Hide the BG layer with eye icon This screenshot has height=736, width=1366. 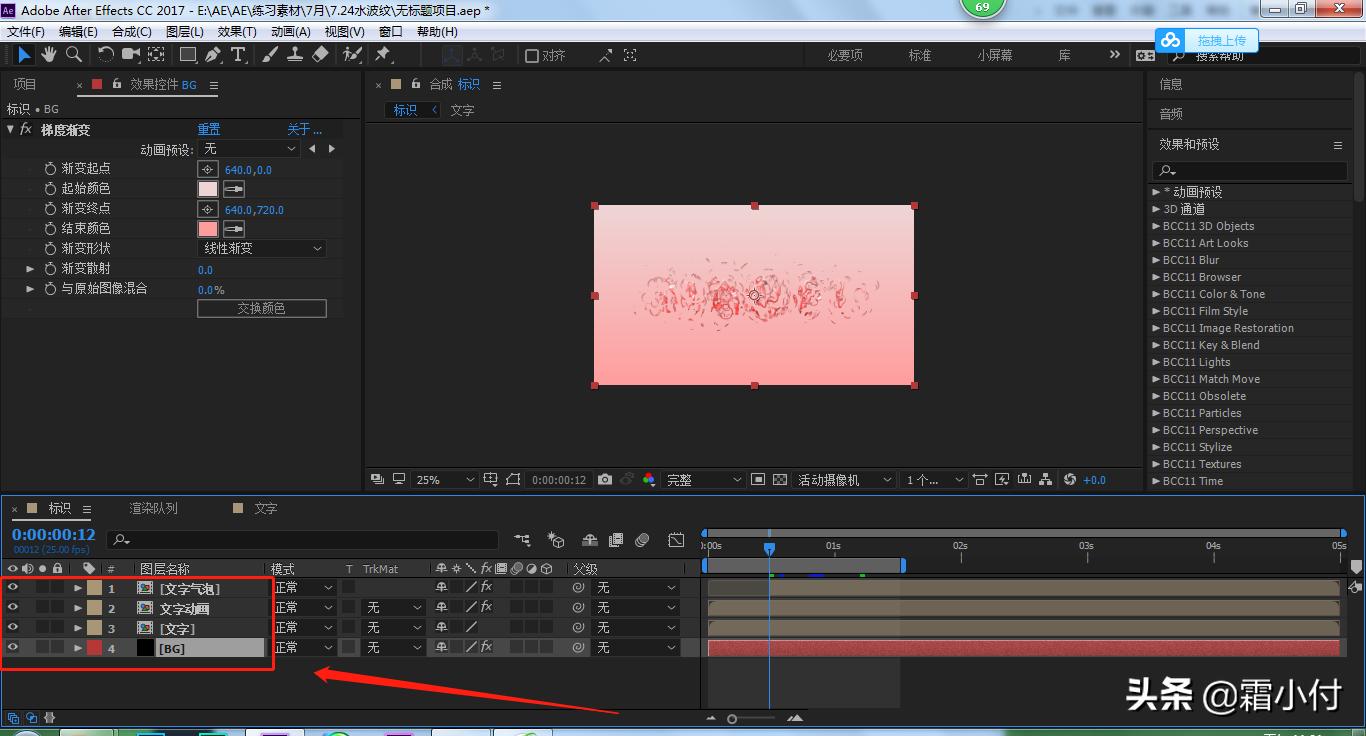click(x=13, y=648)
